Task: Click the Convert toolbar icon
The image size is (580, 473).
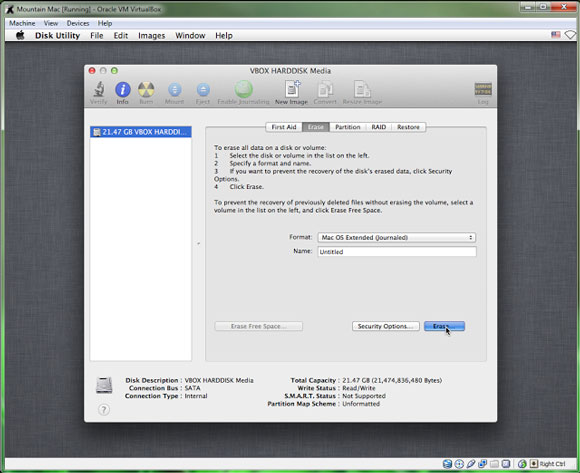Action: pos(326,89)
